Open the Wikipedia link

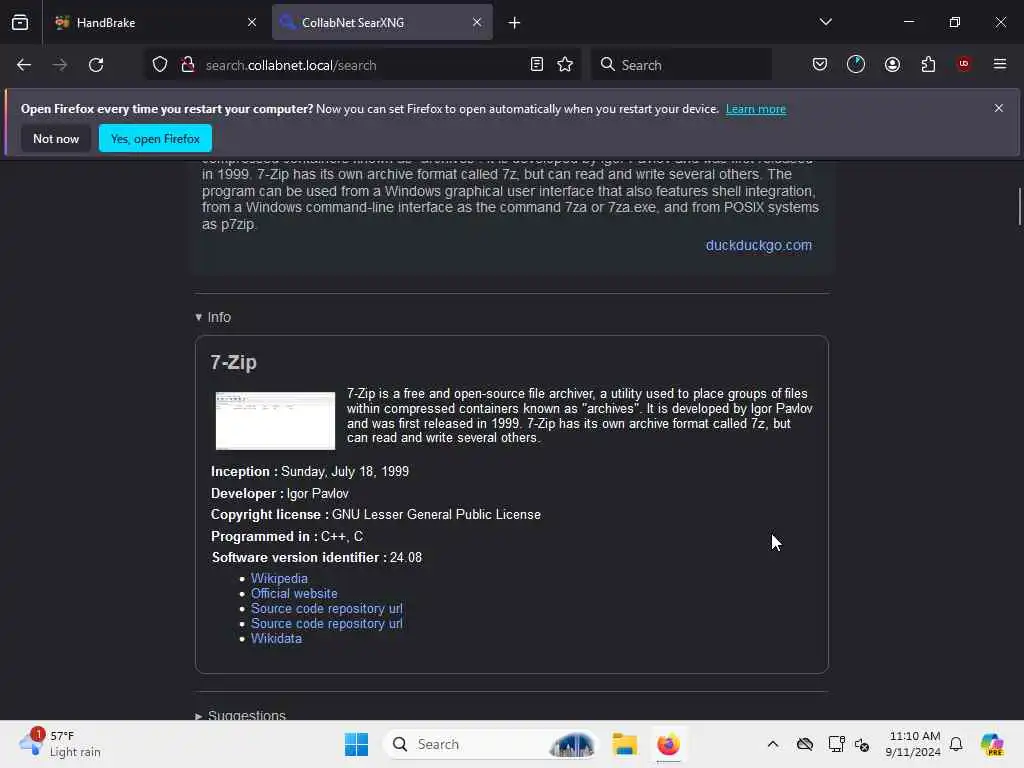click(x=279, y=578)
